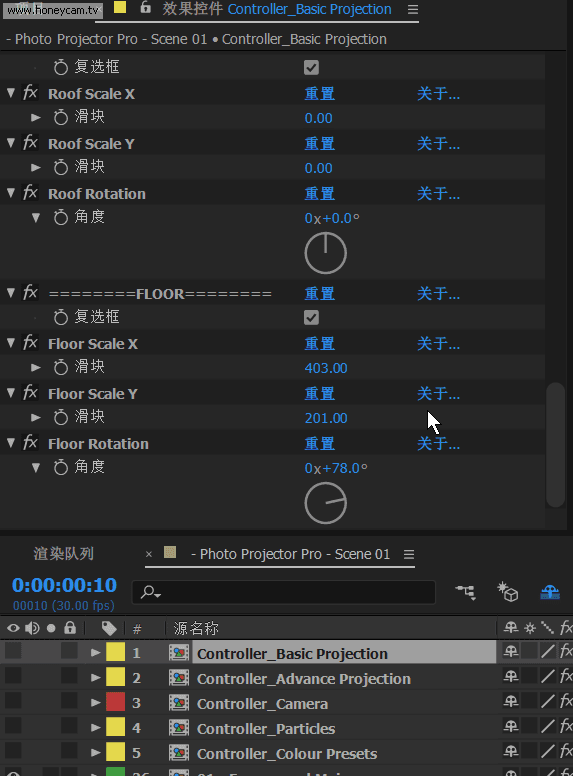Click the lock icon in effect controls tab

(145, 7)
